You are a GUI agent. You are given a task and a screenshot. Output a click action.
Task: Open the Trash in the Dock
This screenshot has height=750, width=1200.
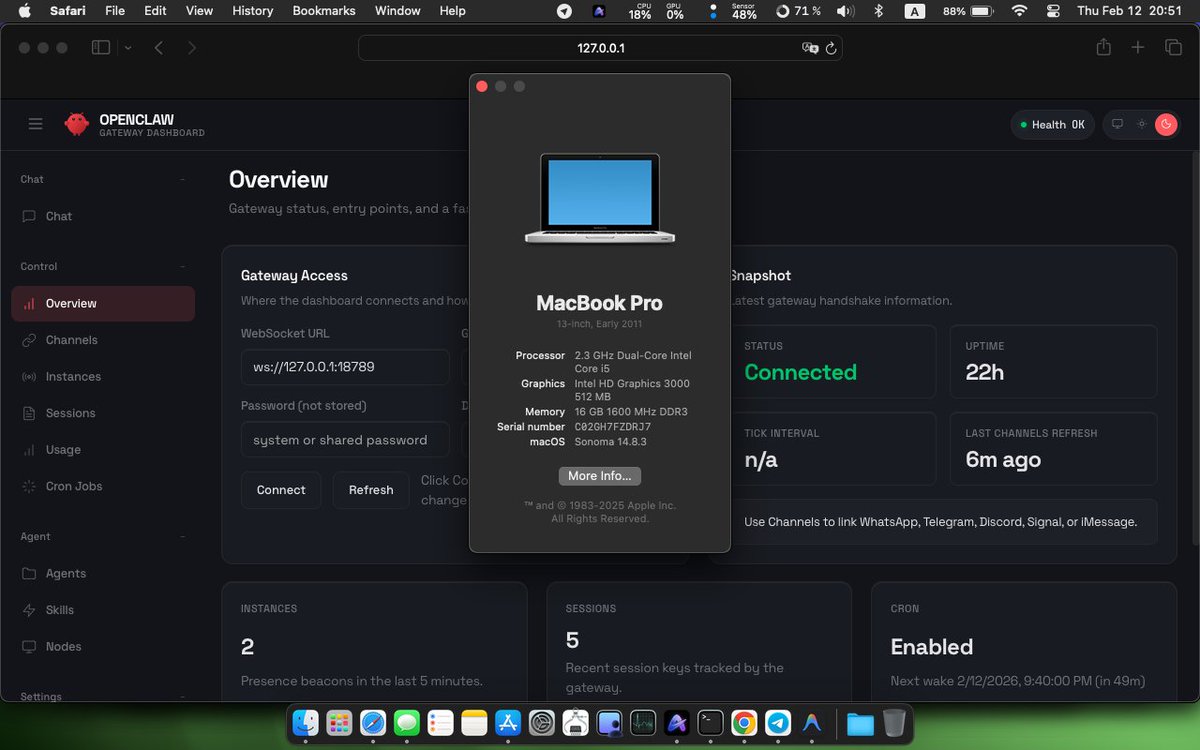point(894,722)
